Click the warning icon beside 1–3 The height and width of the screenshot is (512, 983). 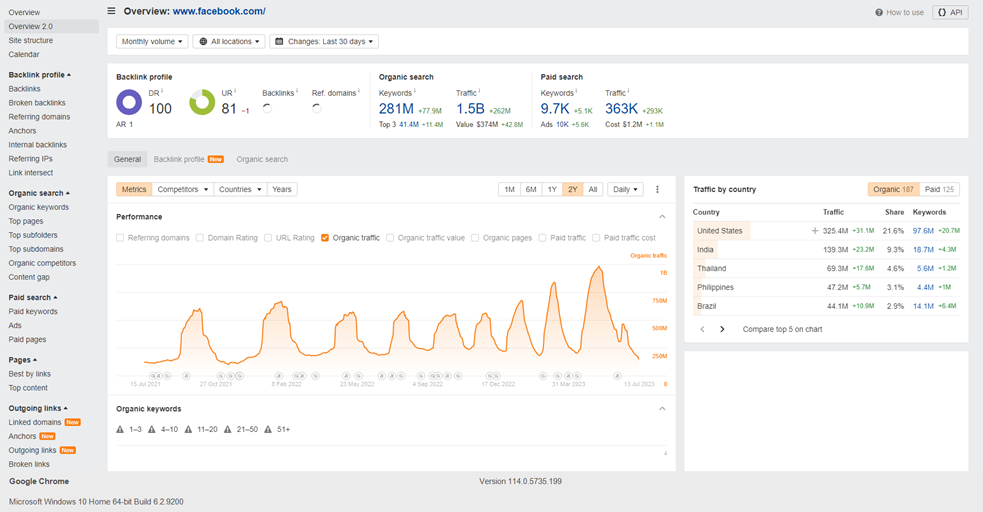pos(120,429)
